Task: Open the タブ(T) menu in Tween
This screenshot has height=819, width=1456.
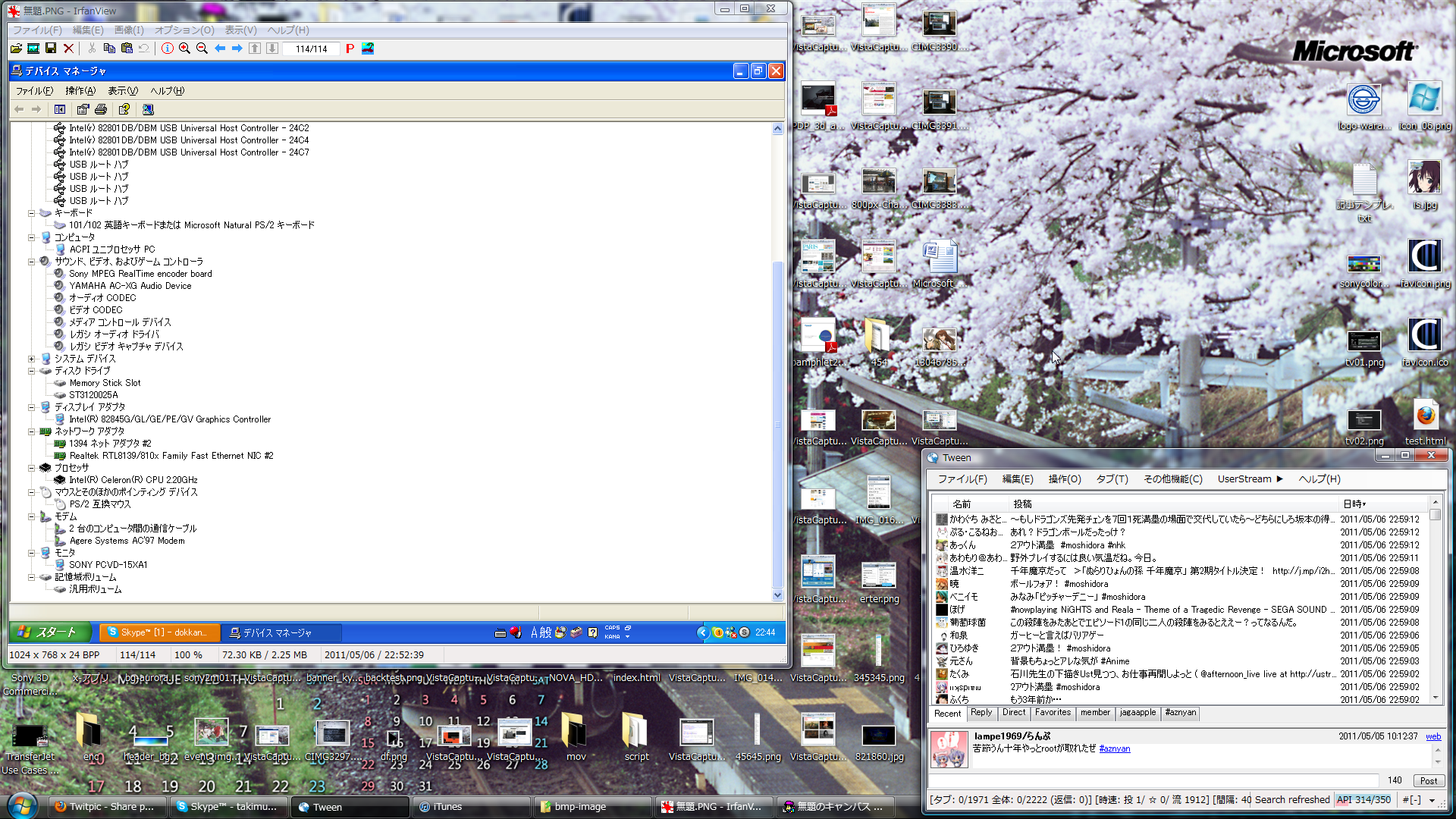Action: [1112, 479]
